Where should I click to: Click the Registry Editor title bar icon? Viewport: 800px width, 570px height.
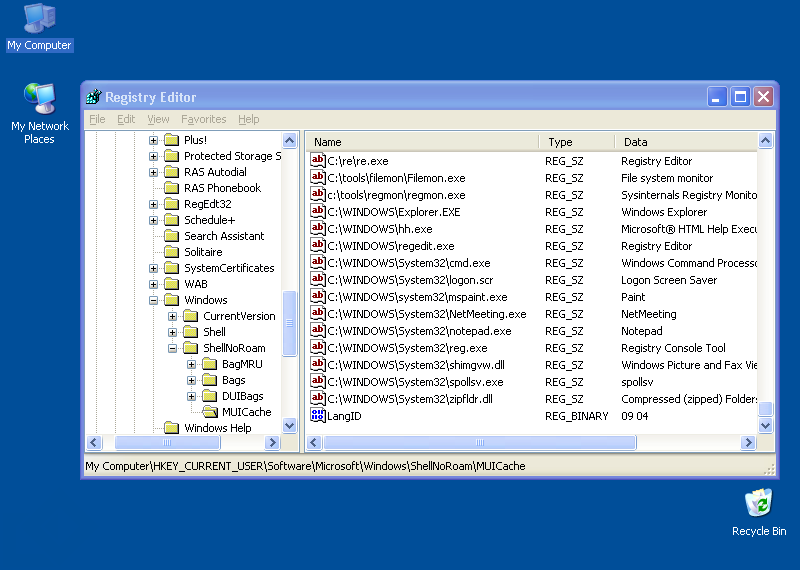(x=94, y=97)
